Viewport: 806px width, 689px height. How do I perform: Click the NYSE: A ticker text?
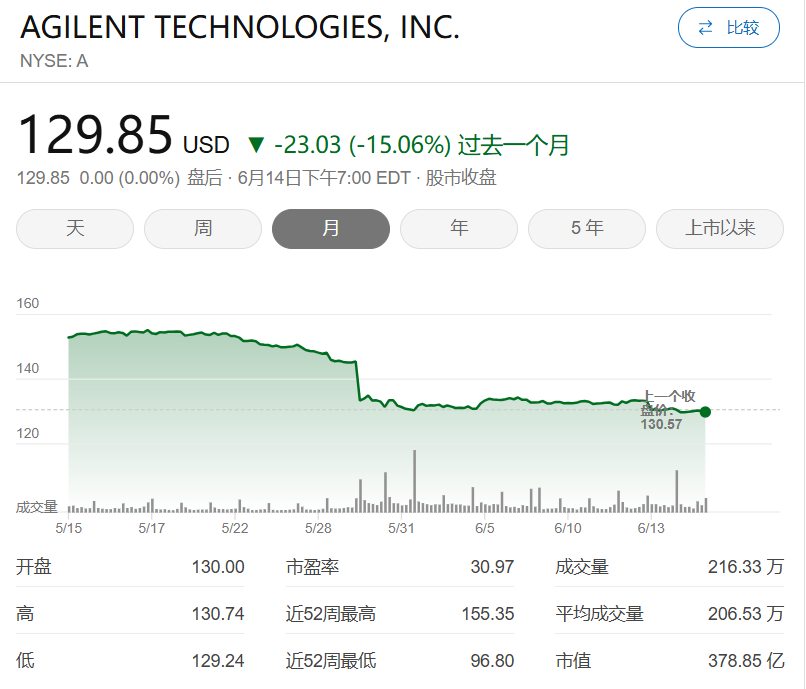[54, 61]
